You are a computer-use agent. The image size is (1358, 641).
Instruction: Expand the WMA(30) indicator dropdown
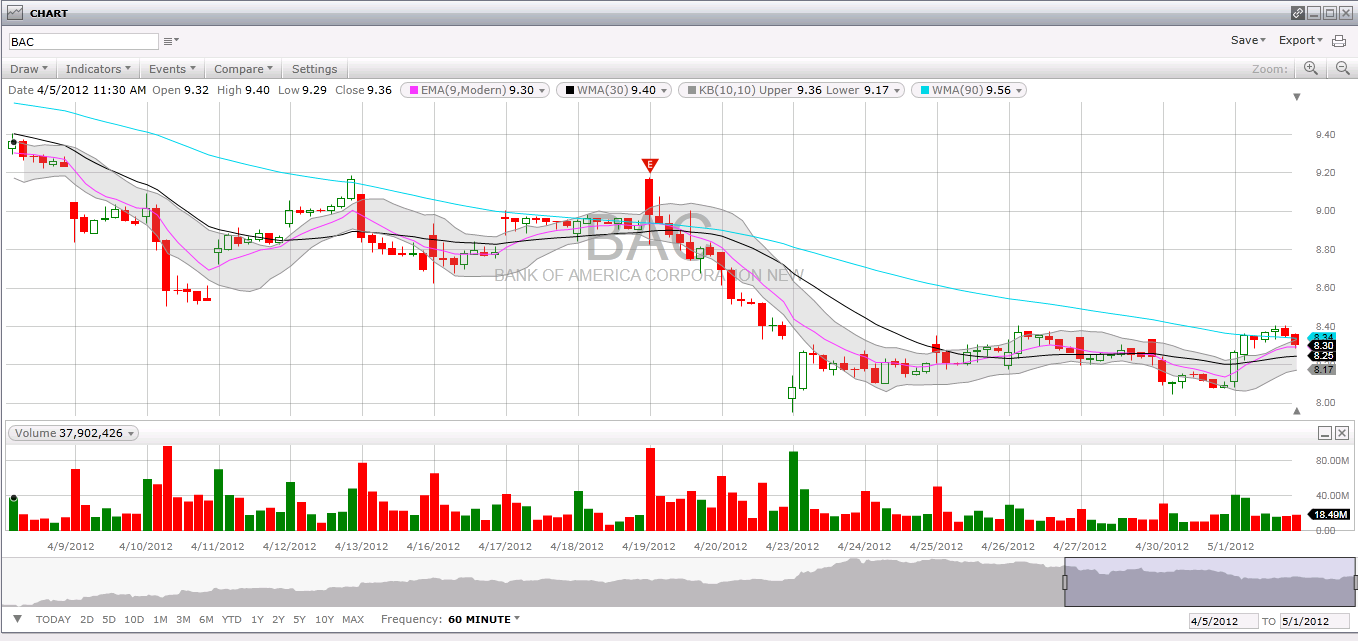click(665, 90)
